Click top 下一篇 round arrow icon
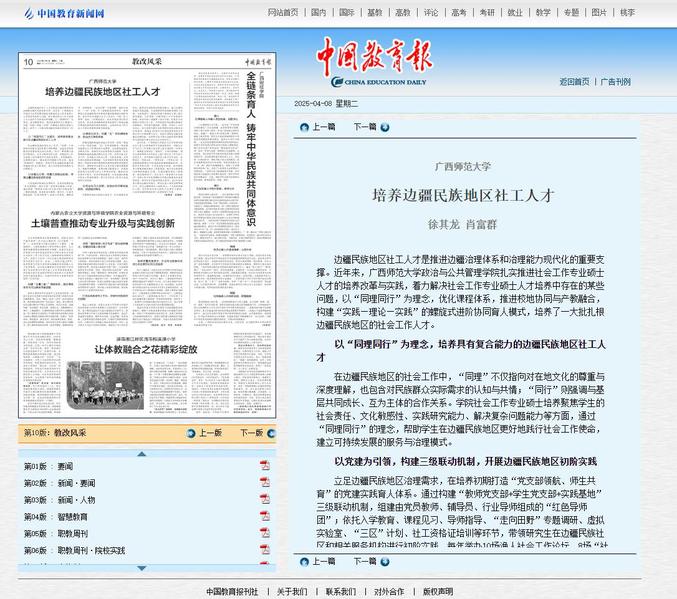Image resolution: width=677 pixels, height=599 pixels. pyautogui.click(x=385, y=127)
